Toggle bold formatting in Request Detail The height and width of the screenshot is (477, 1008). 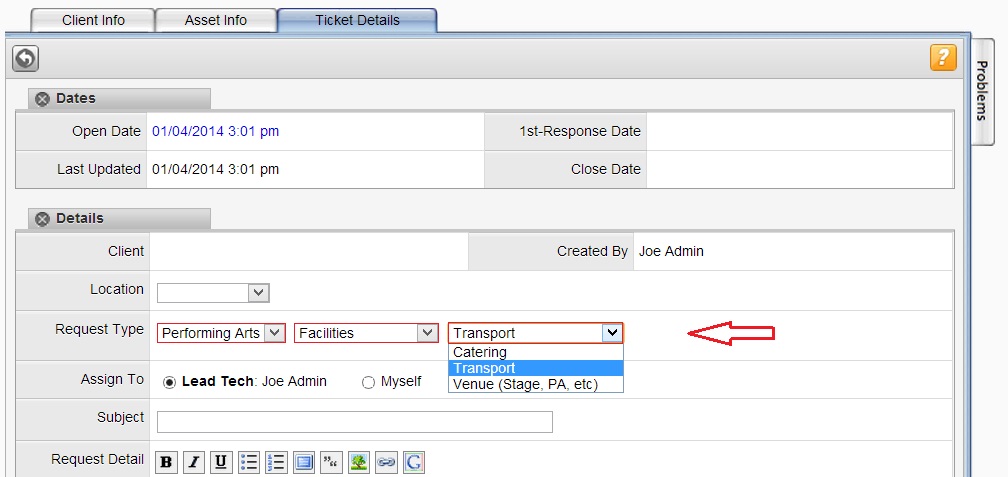coord(166,462)
